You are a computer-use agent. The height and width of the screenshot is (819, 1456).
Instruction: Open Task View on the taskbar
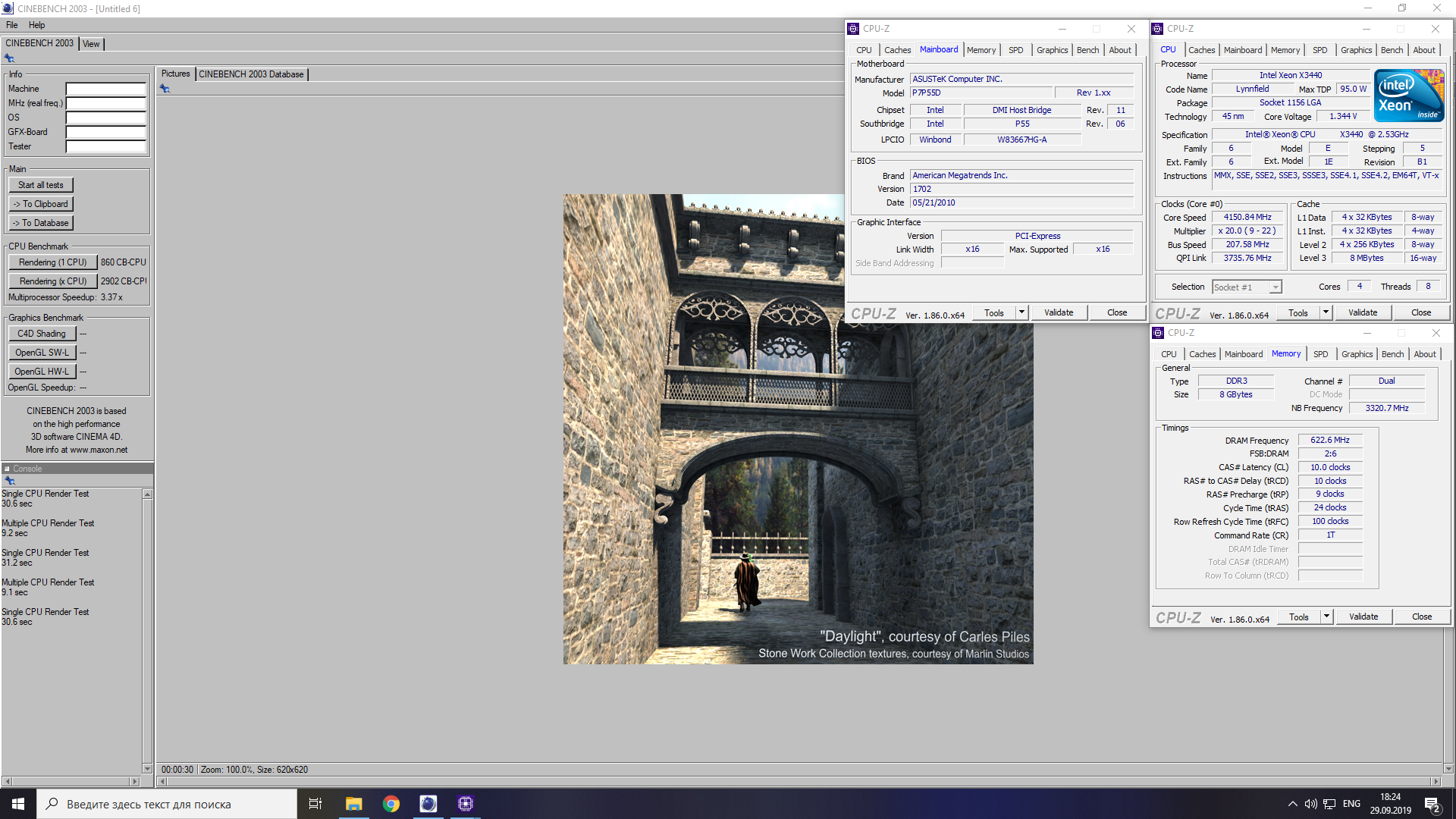315,804
